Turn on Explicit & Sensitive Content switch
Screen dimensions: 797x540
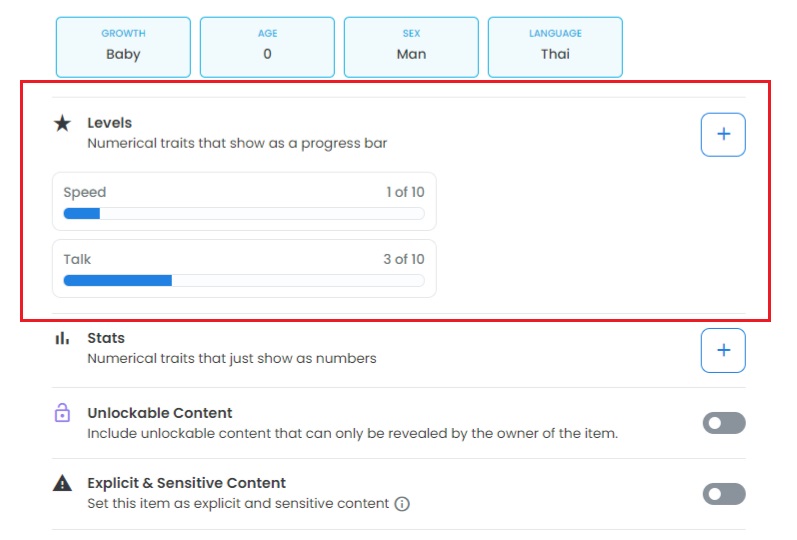[724, 494]
